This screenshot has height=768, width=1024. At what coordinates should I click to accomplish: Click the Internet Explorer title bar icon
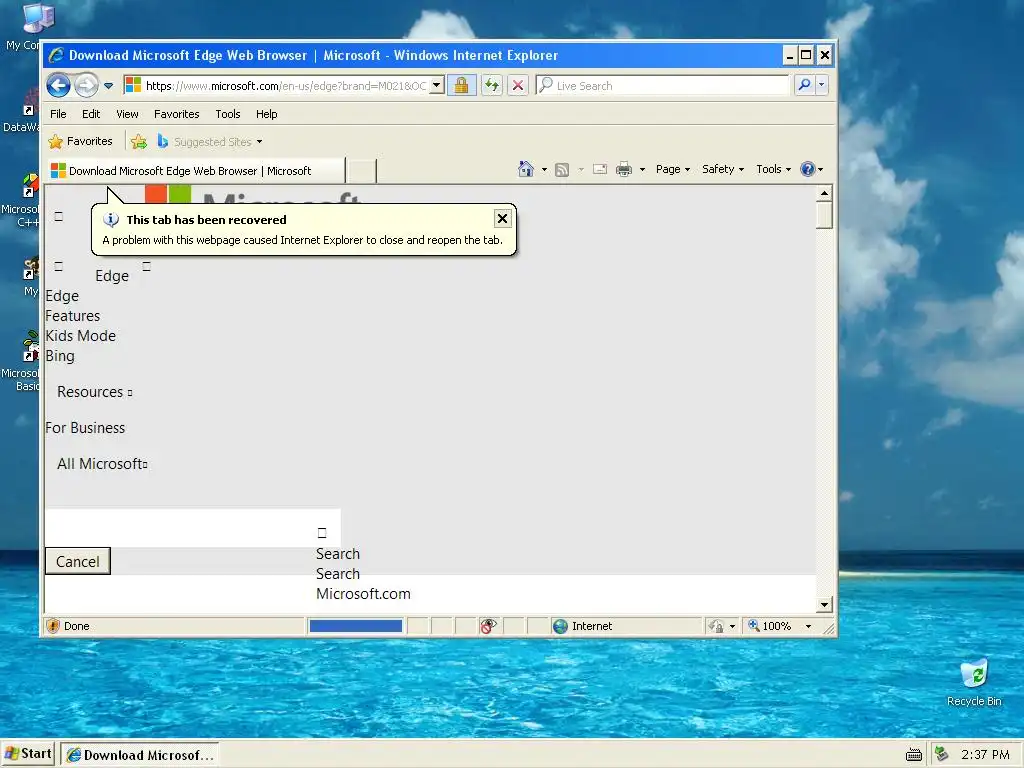(57, 55)
